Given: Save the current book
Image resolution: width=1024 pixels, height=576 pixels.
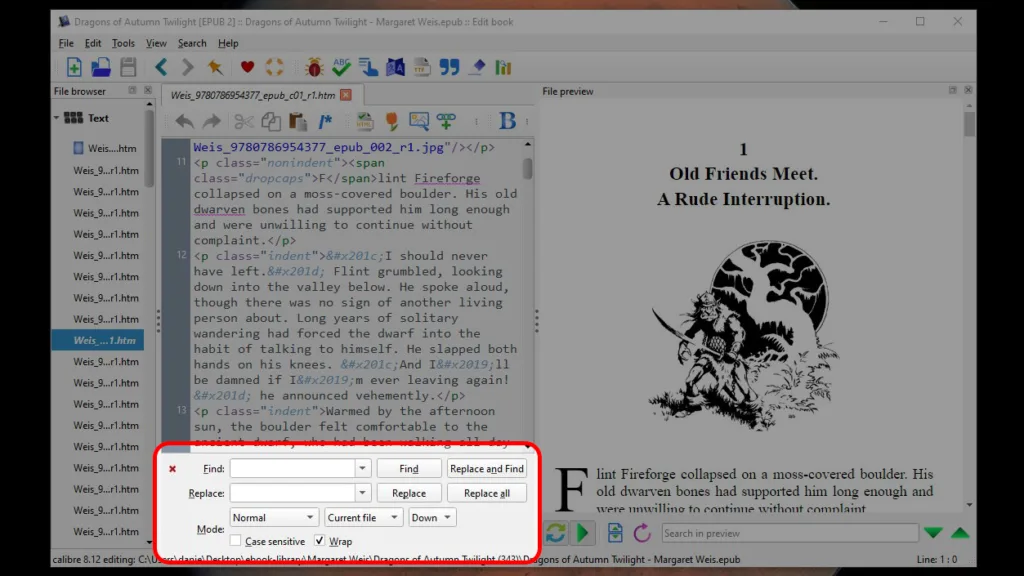Looking at the screenshot, I should pyautogui.click(x=127, y=67).
